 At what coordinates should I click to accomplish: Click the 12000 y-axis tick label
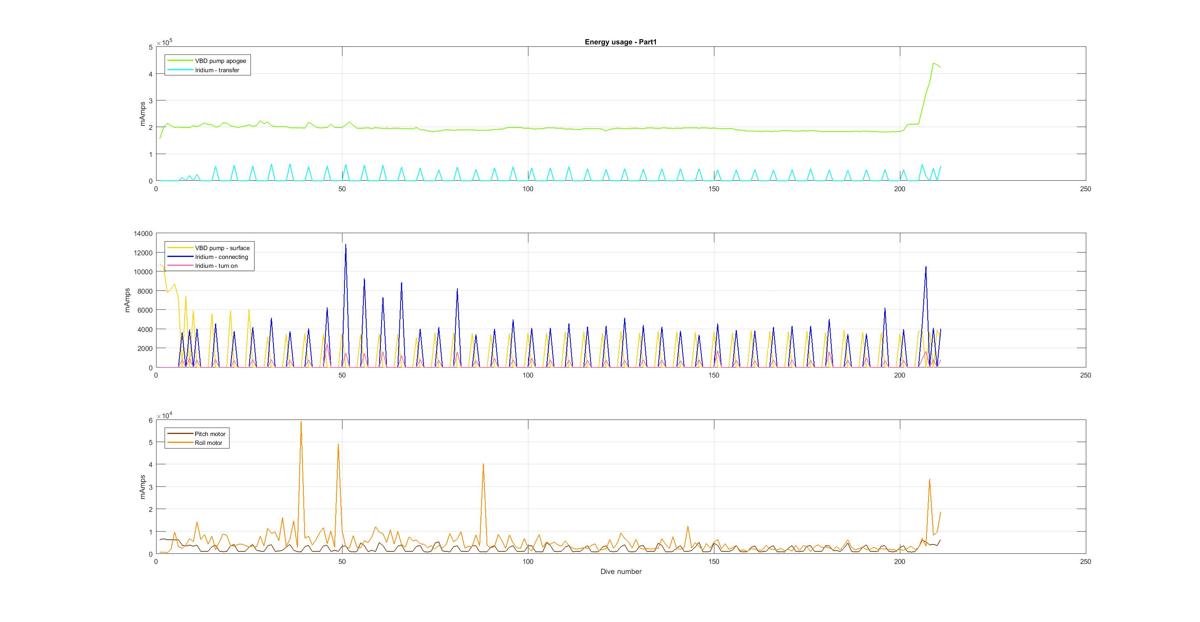[141, 253]
